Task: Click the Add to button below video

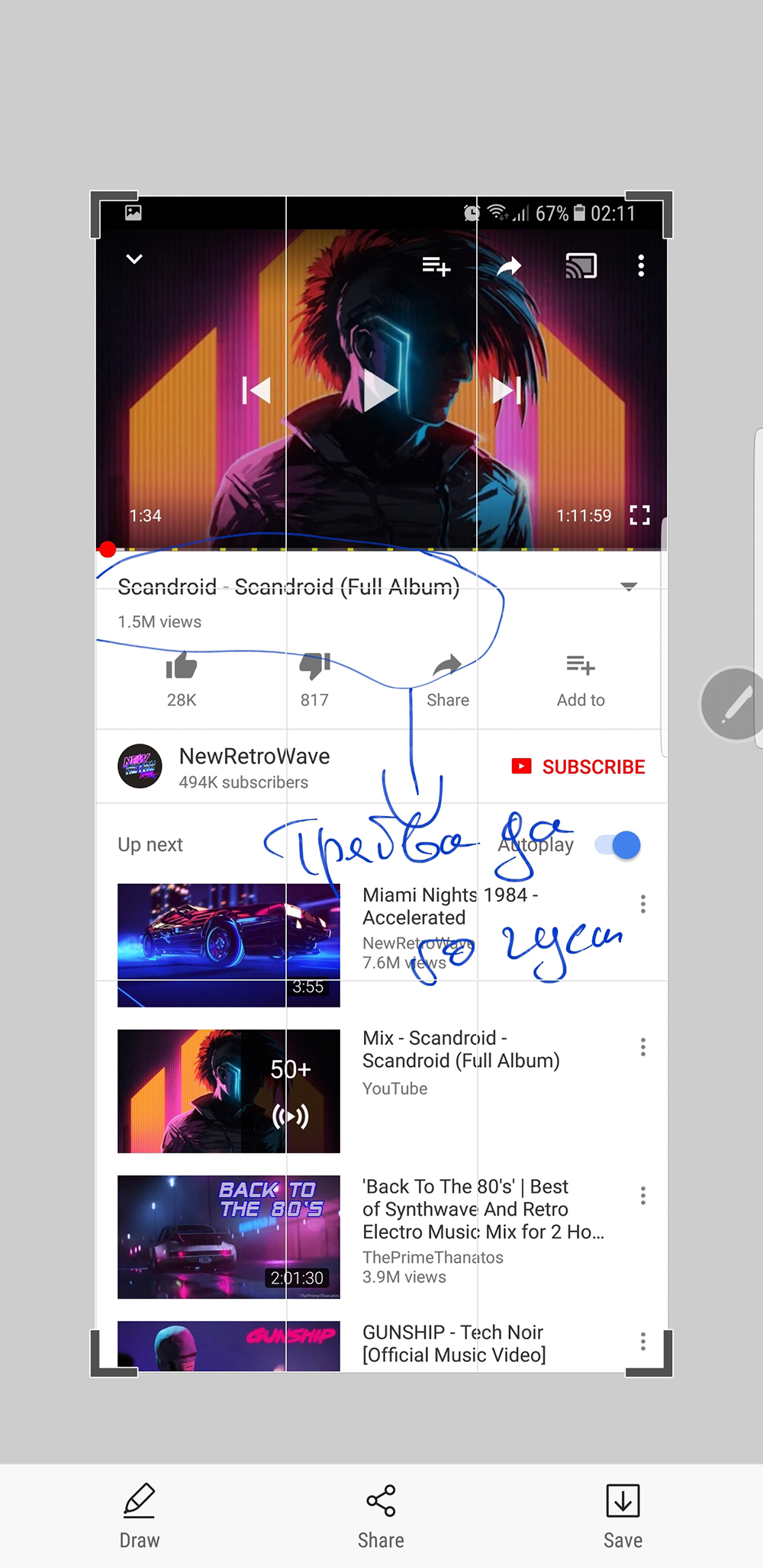Action: click(x=581, y=680)
